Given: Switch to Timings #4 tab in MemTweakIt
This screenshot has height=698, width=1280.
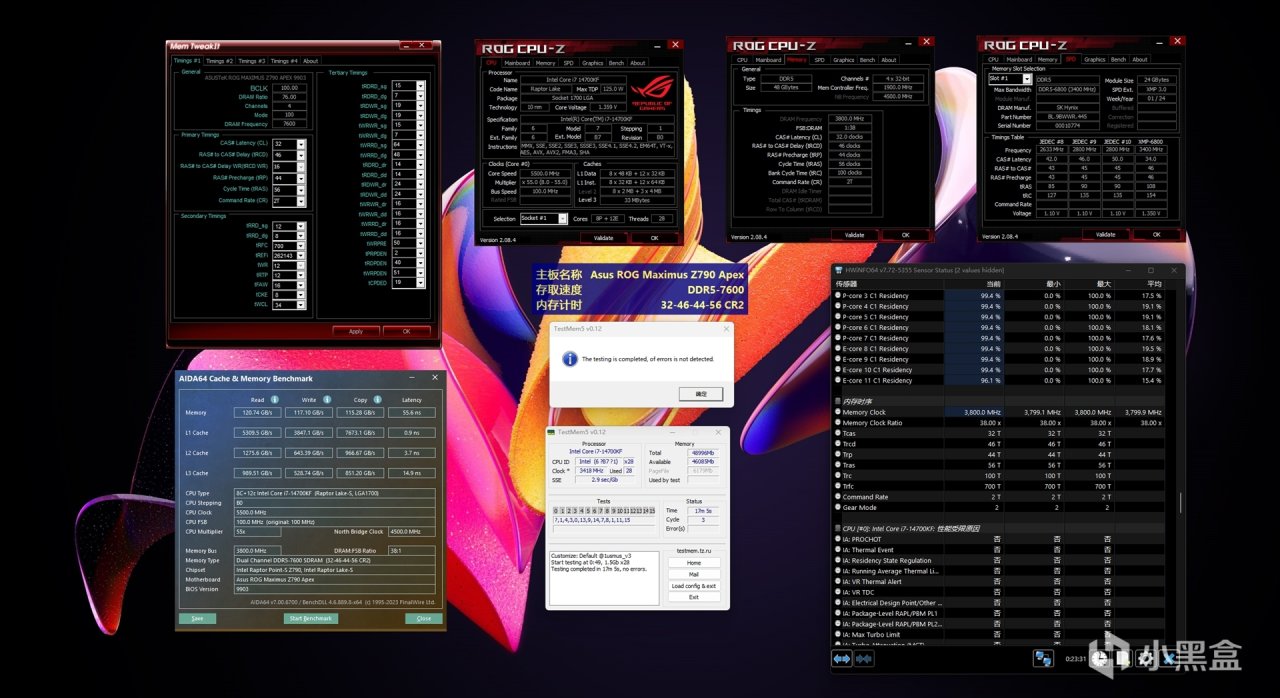Looking at the screenshot, I should [285, 61].
